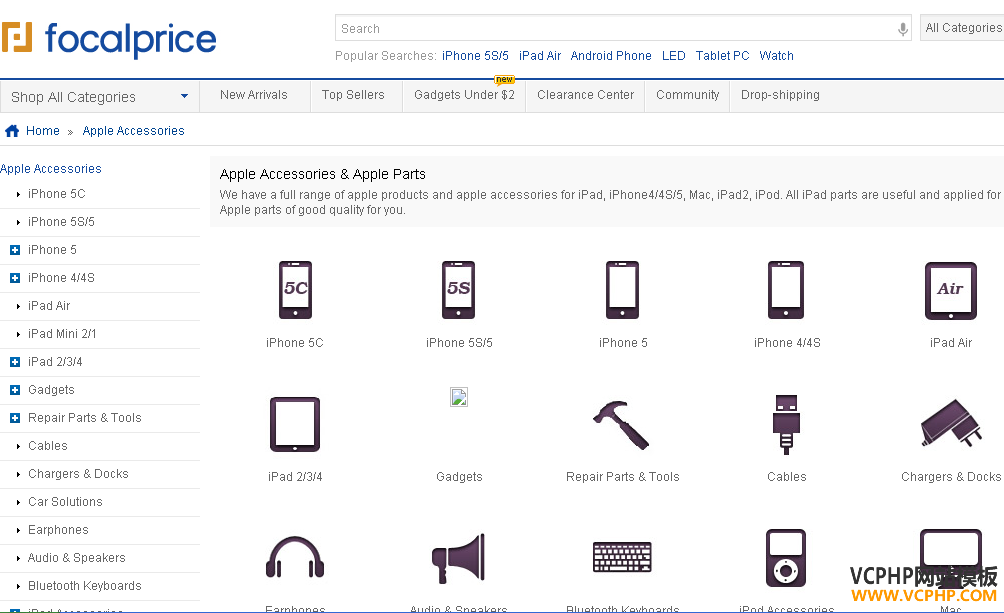Open the Shop All Categories dropdown
Viewport: 1004px width, 613px height.
(100, 97)
